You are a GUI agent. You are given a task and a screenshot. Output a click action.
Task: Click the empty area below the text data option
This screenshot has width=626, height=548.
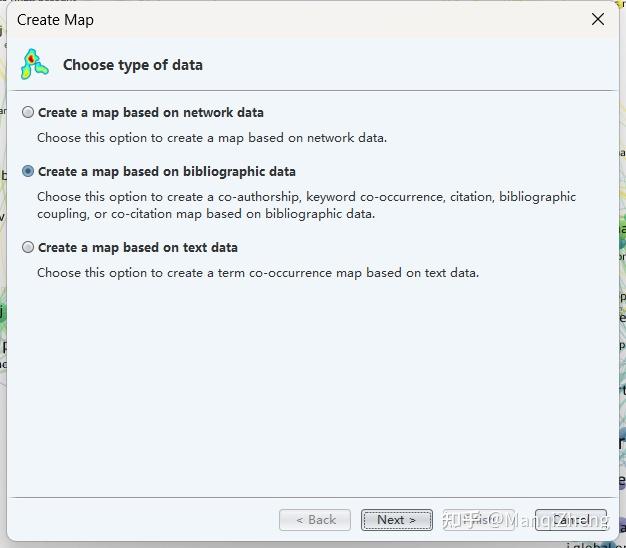pos(312,390)
